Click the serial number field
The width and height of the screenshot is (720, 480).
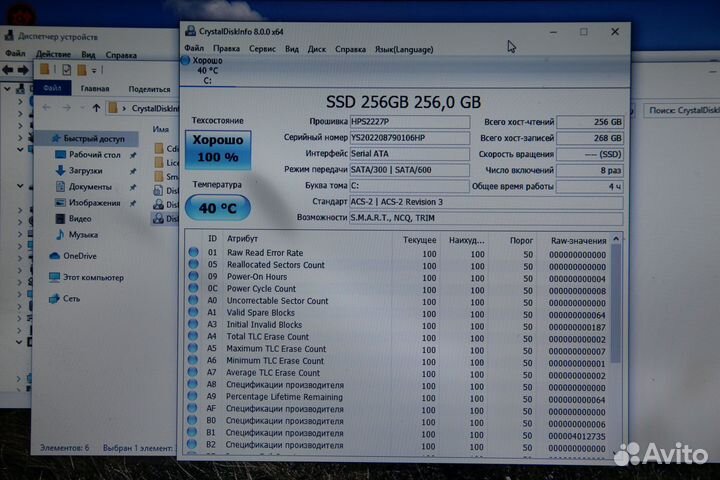[410, 138]
